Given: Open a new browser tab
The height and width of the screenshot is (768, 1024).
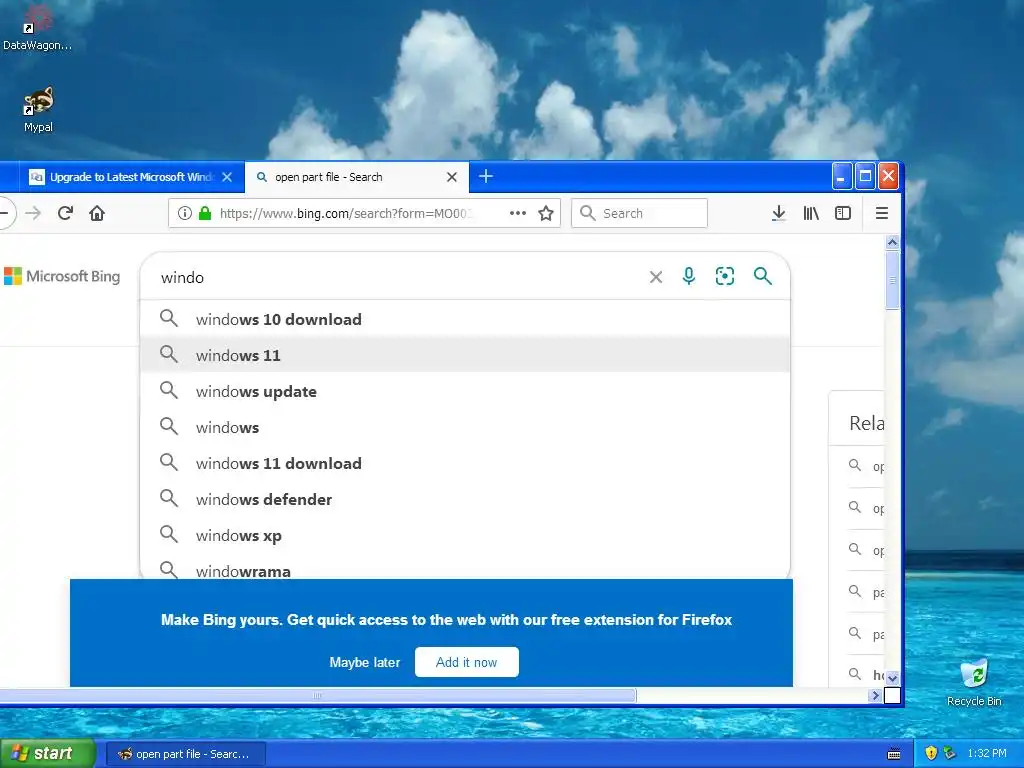Looking at the screenshot, I should pos(486,176).
